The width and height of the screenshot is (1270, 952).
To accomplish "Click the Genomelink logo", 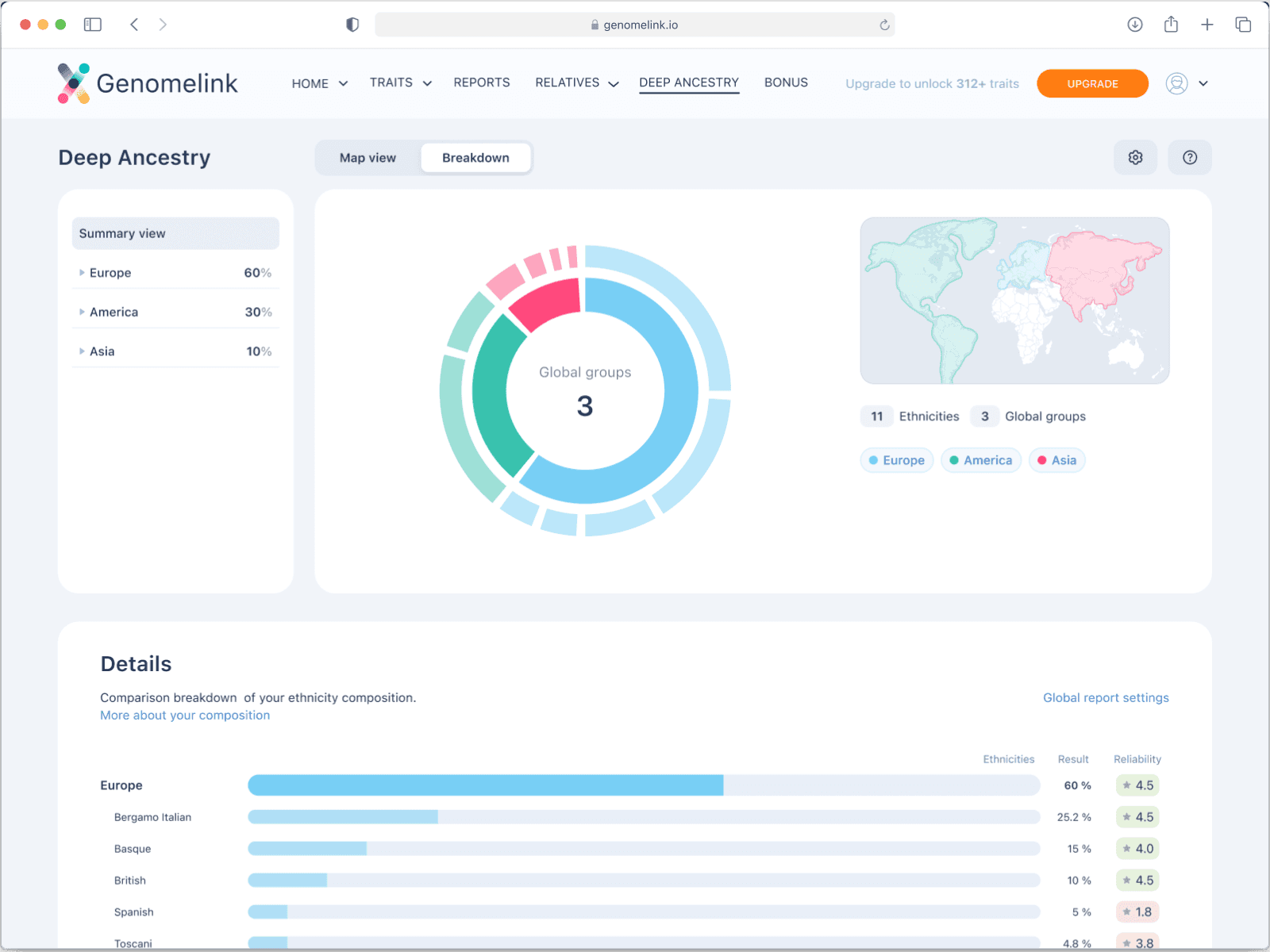I will click(148, 83).
